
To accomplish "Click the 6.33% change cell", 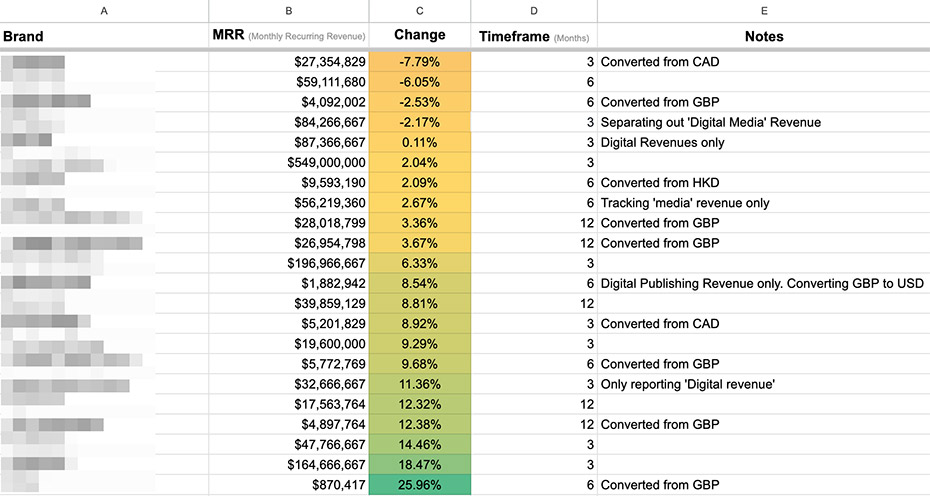I will pos(420,263).
